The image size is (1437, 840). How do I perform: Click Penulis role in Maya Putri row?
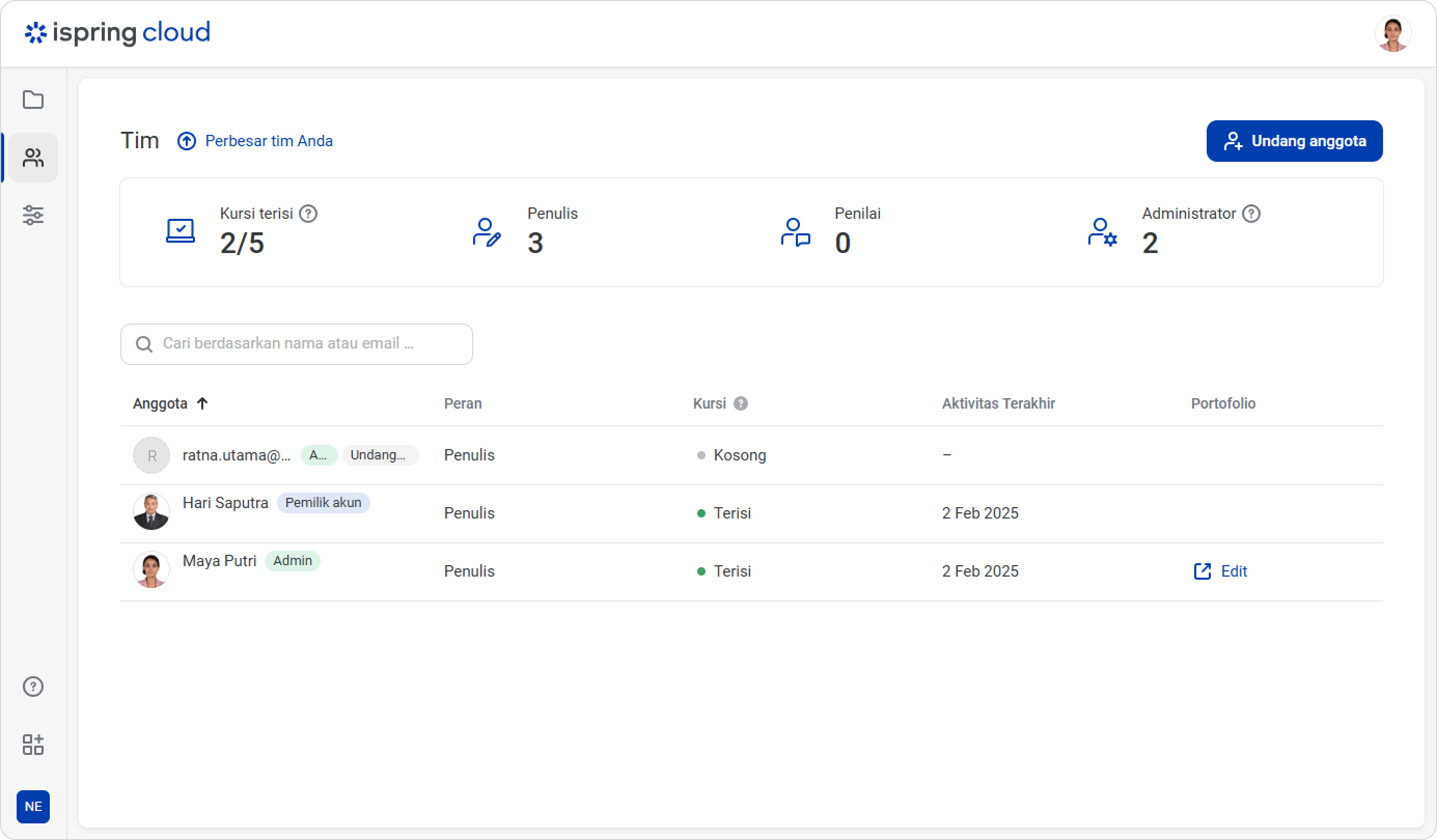(469, 571)
